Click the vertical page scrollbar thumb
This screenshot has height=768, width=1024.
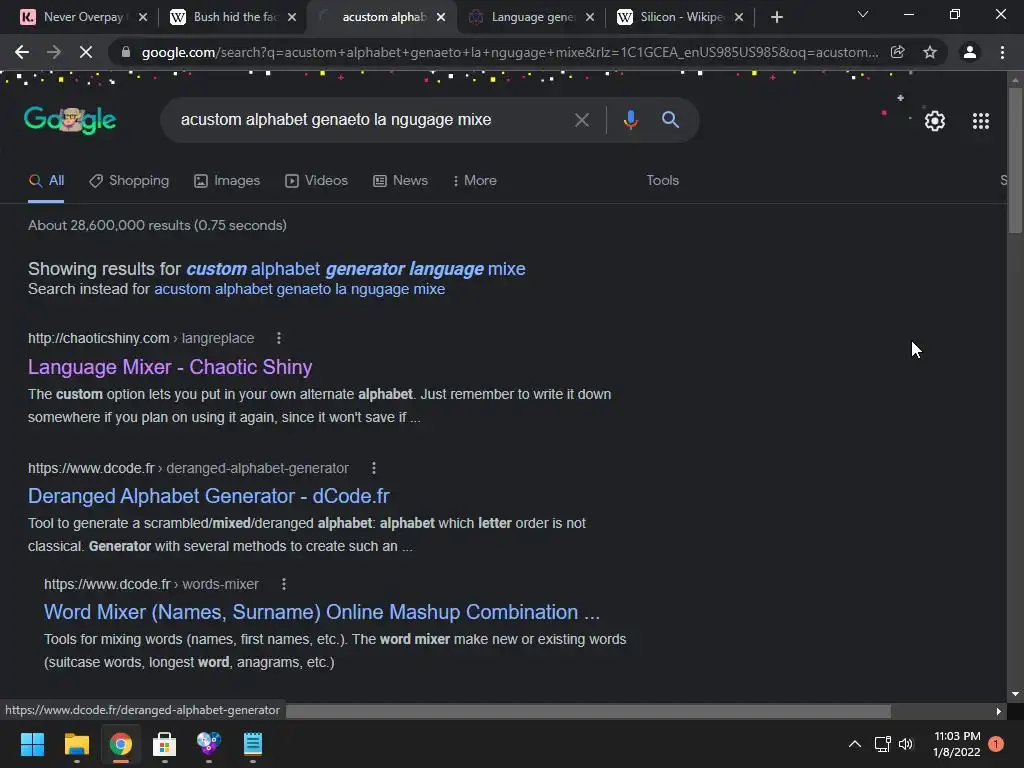pyautogui.click(x=1015, y=160)
